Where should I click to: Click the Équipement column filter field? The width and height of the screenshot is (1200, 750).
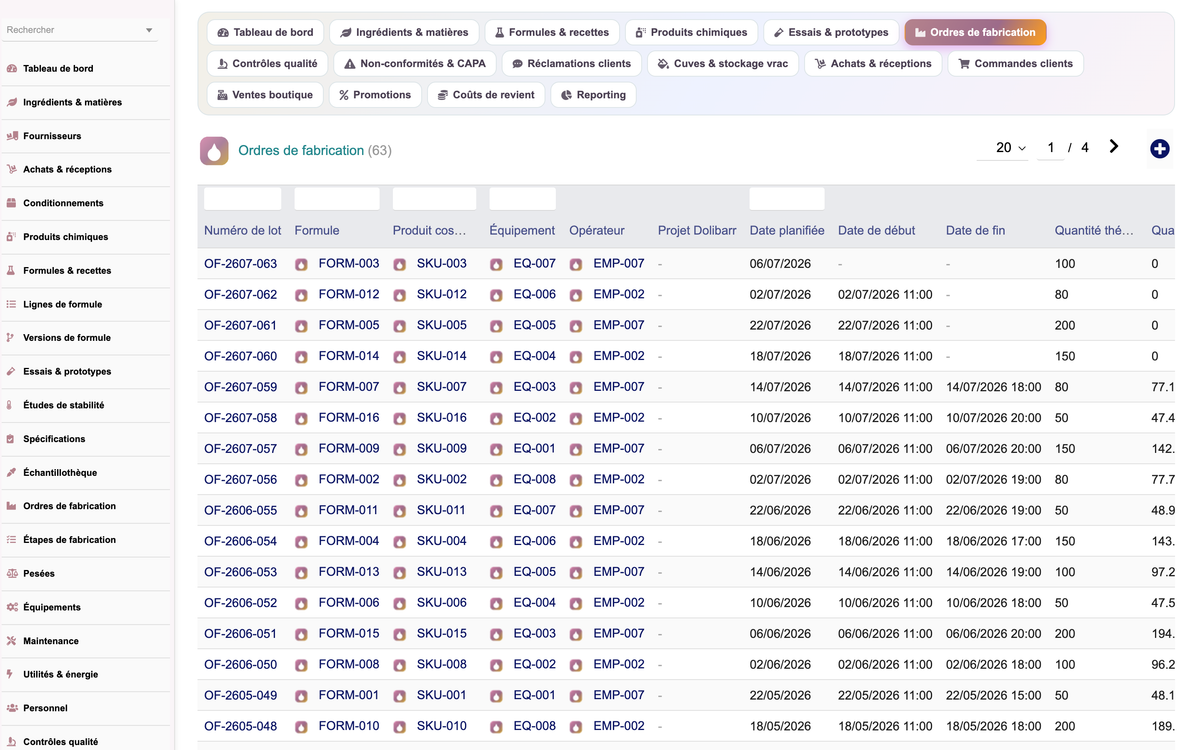click(523, 198)
